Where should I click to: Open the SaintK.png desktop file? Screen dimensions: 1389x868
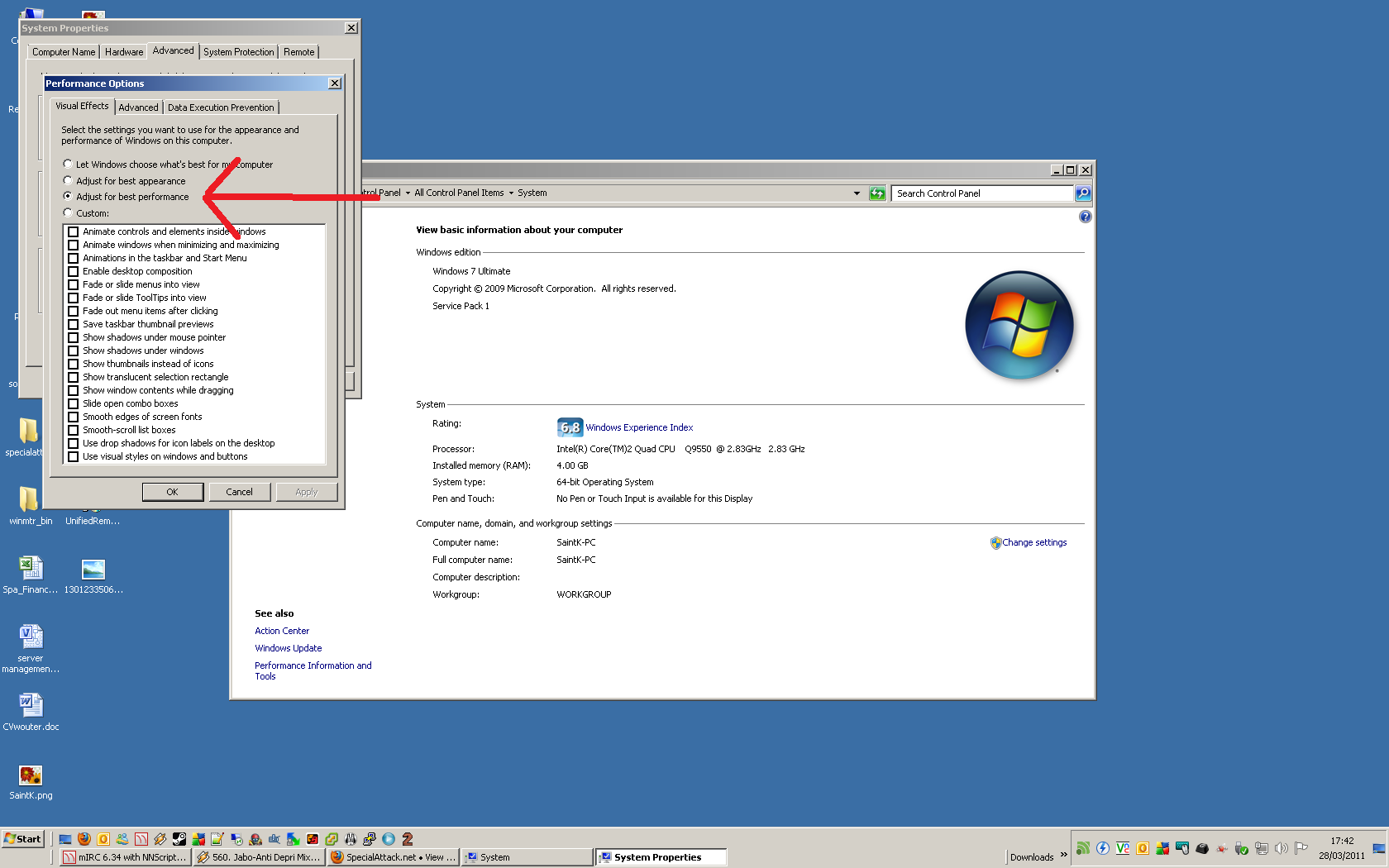(31, 782)
